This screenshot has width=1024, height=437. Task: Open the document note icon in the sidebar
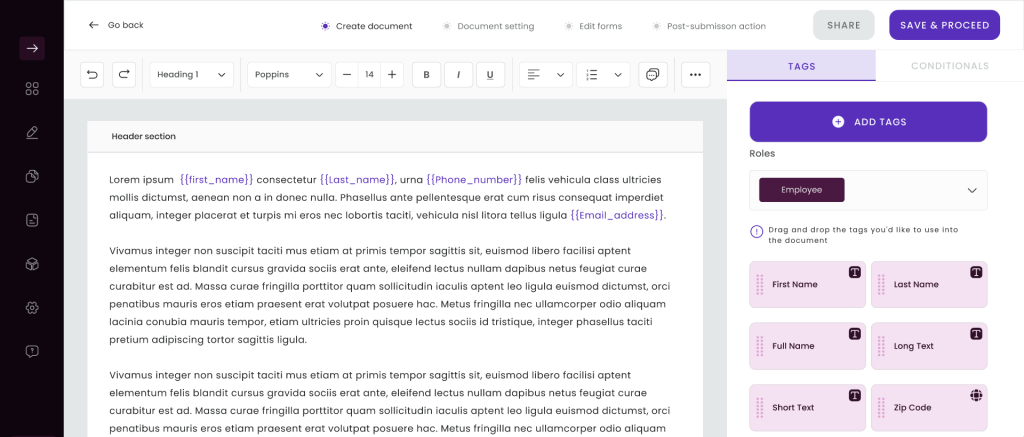pos(32,220)
